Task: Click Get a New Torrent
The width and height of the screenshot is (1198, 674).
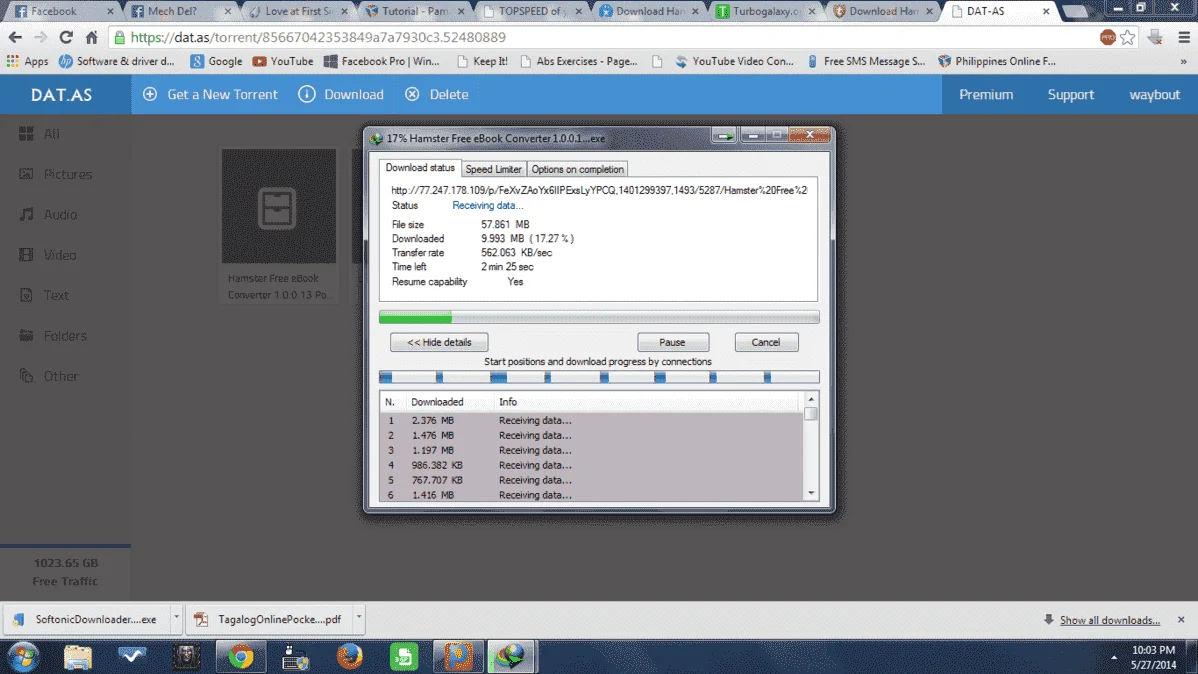Action: pos(209,95)
